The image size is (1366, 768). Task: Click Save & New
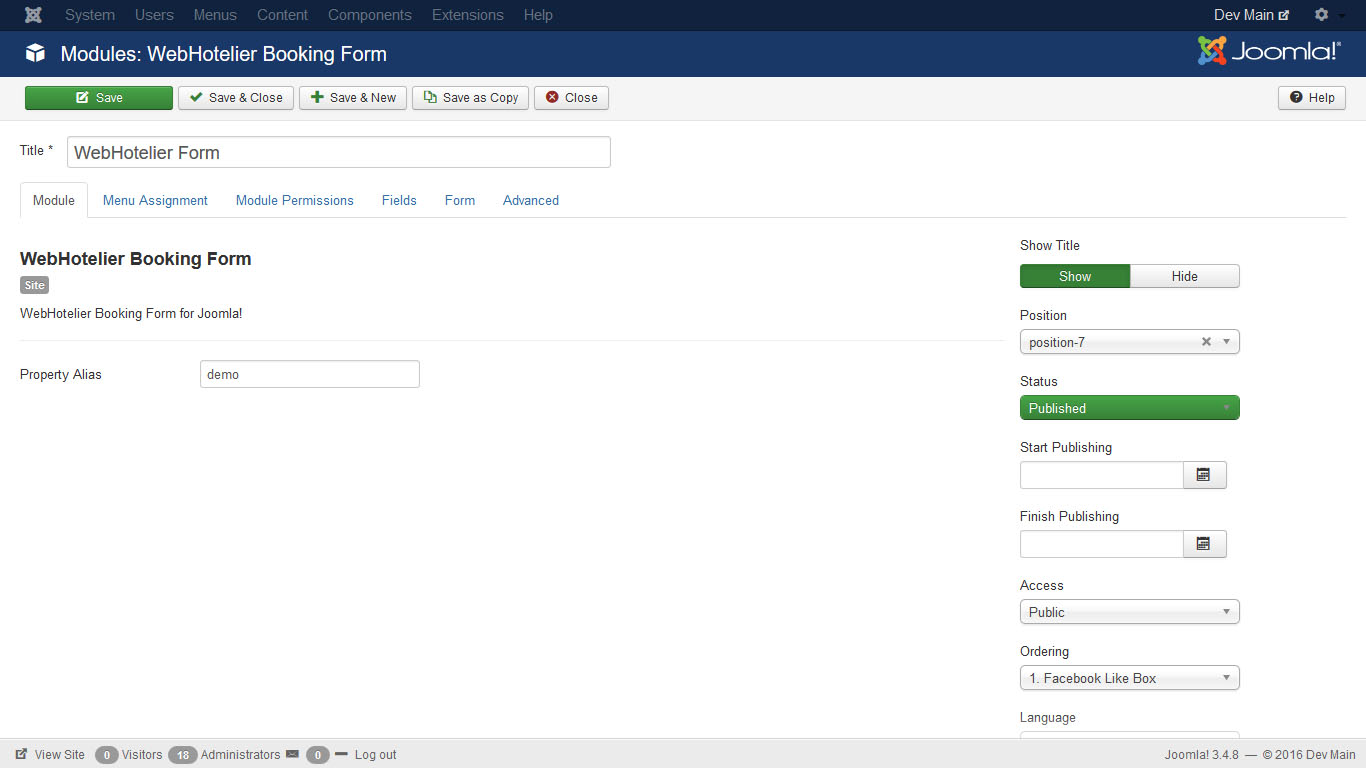353,98
